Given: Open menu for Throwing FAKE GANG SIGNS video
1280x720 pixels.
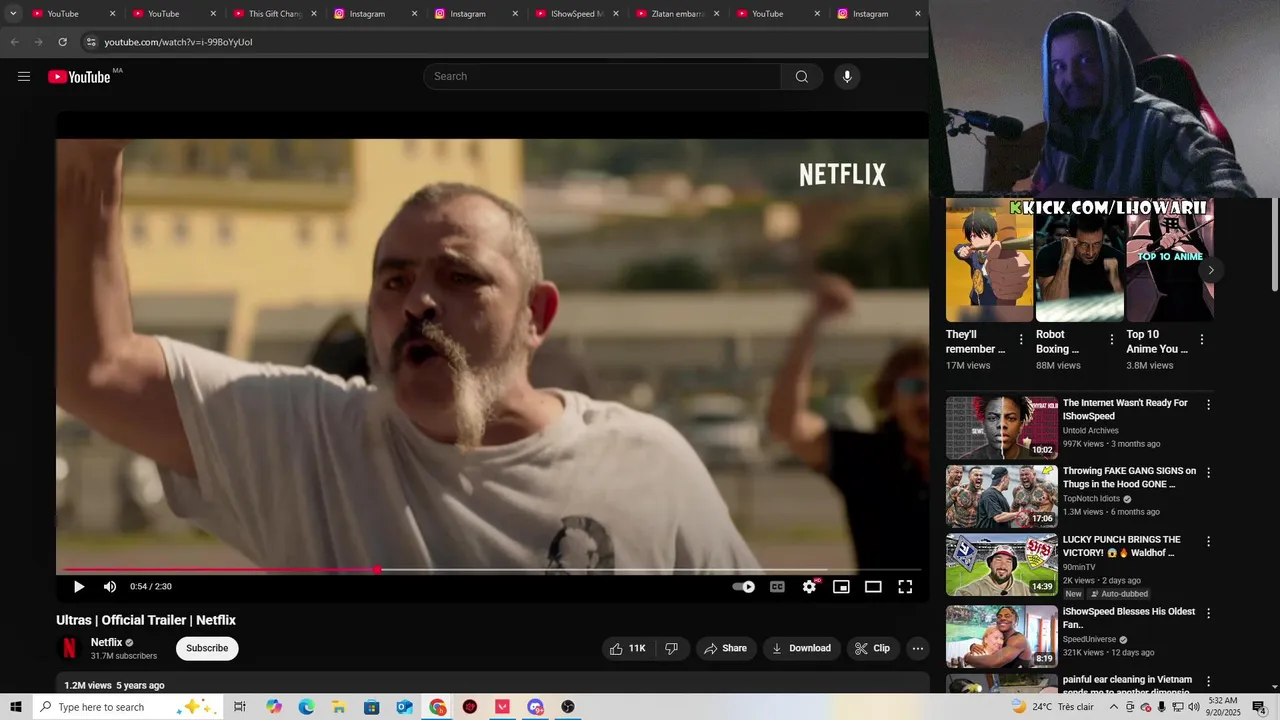Looking at the screenshot, I should tap(1208, 473).
